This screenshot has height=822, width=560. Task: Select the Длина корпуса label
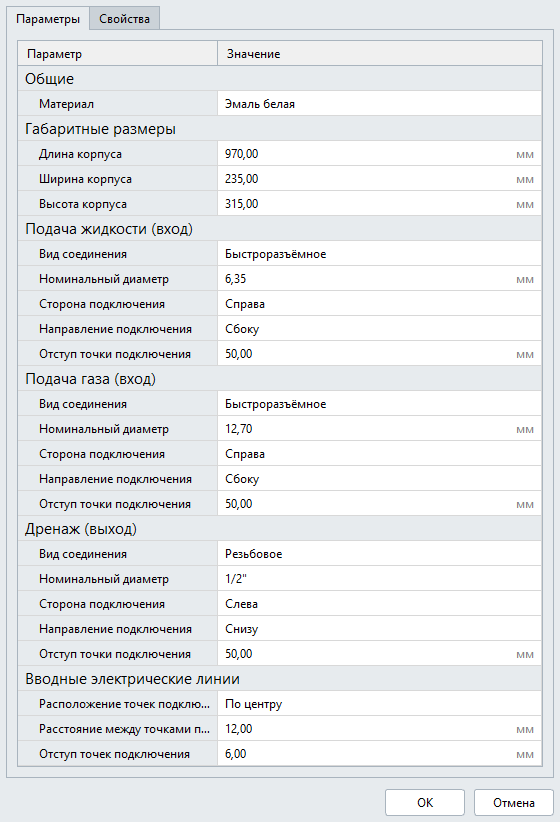pos(80,154)
